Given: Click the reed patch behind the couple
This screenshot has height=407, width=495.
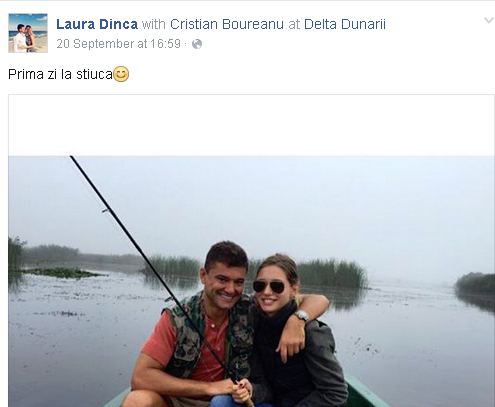Looking at the screenshot, I should [330, 274].
